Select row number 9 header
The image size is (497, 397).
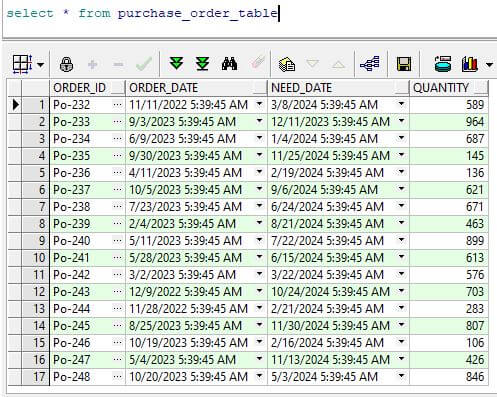(x=36, y=241)
